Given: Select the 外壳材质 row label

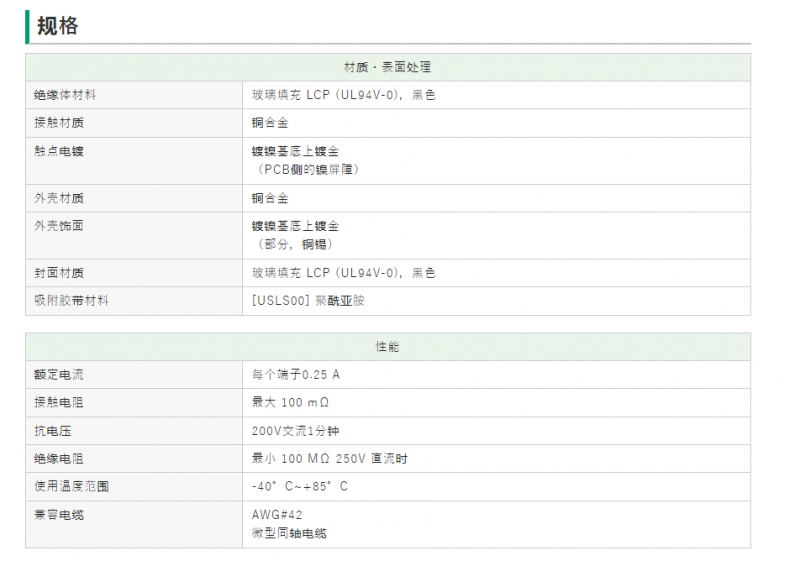Looking at the screenshot, I should pos(59,198).
